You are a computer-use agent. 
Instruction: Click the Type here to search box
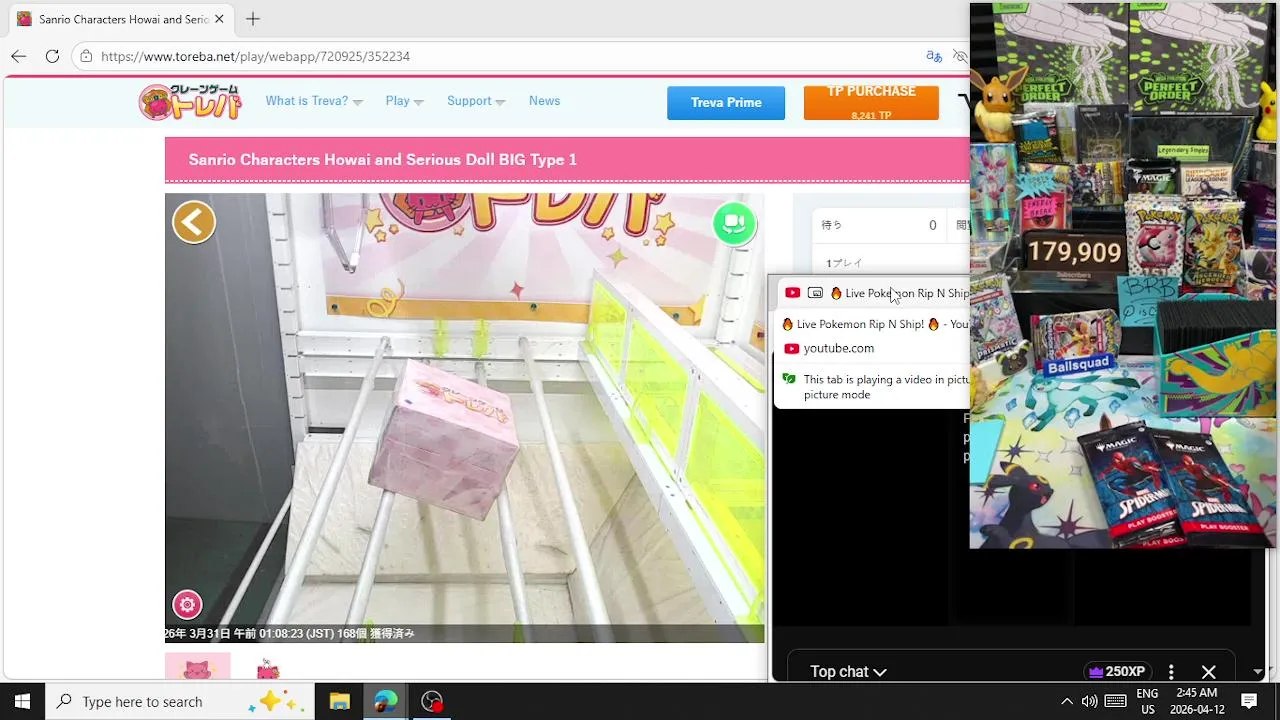180,701
